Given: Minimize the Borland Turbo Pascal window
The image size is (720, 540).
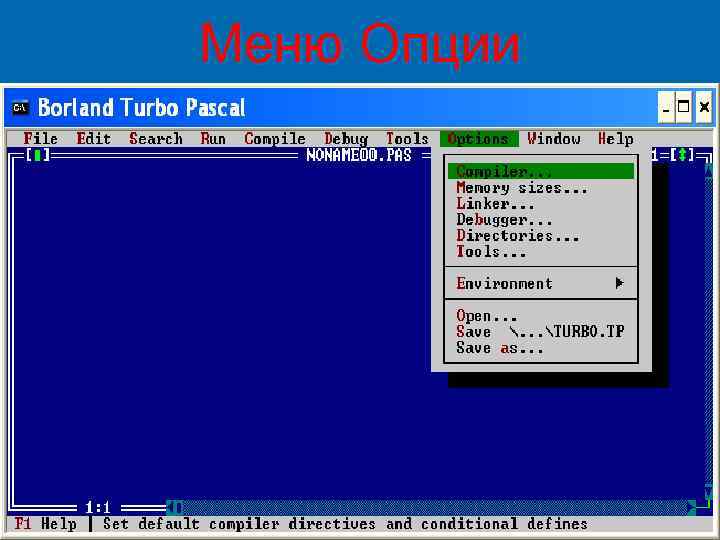Looking at the screenshot, I should coord(666,107).
